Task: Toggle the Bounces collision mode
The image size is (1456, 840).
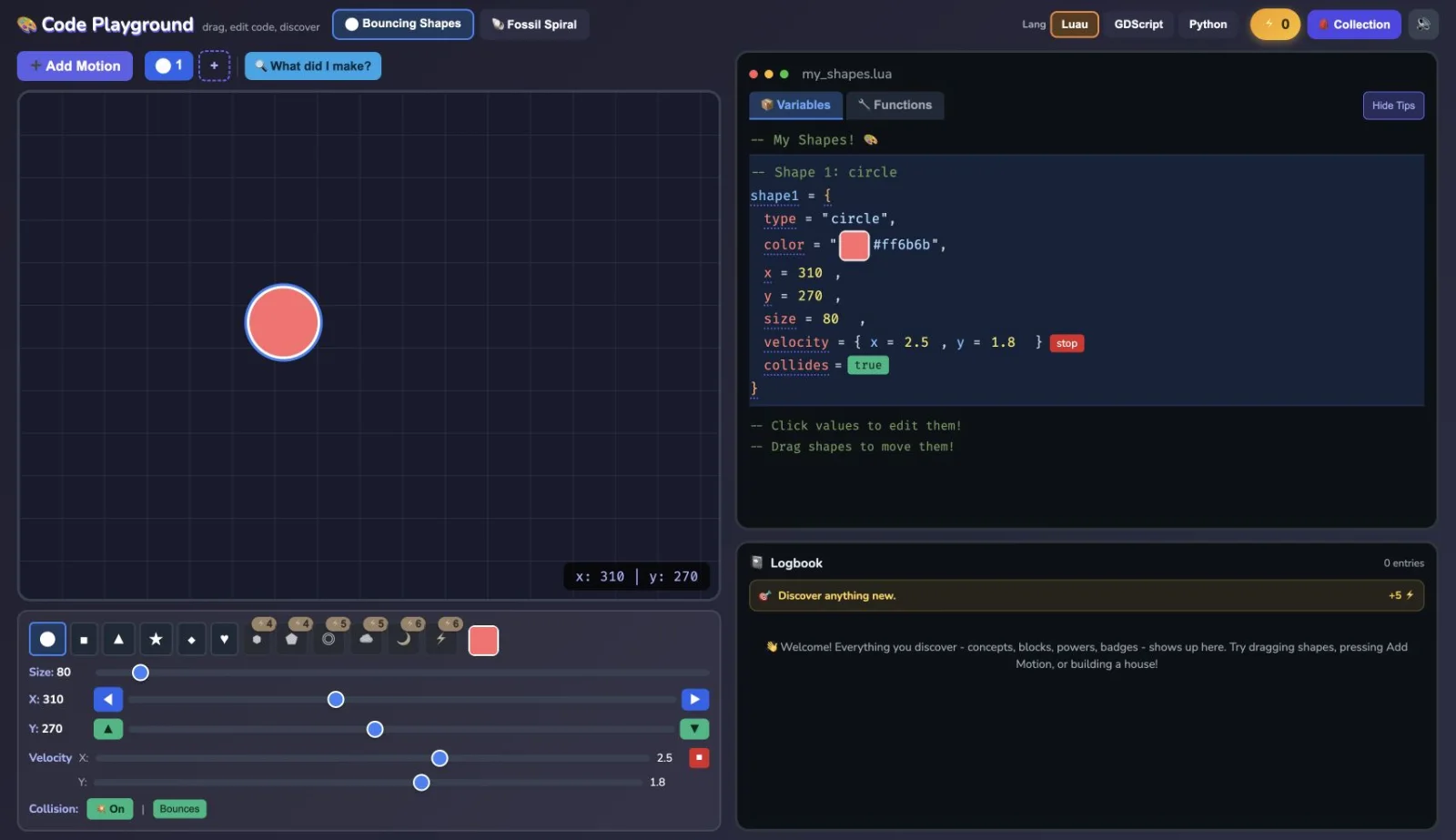Action: (179, 809)
